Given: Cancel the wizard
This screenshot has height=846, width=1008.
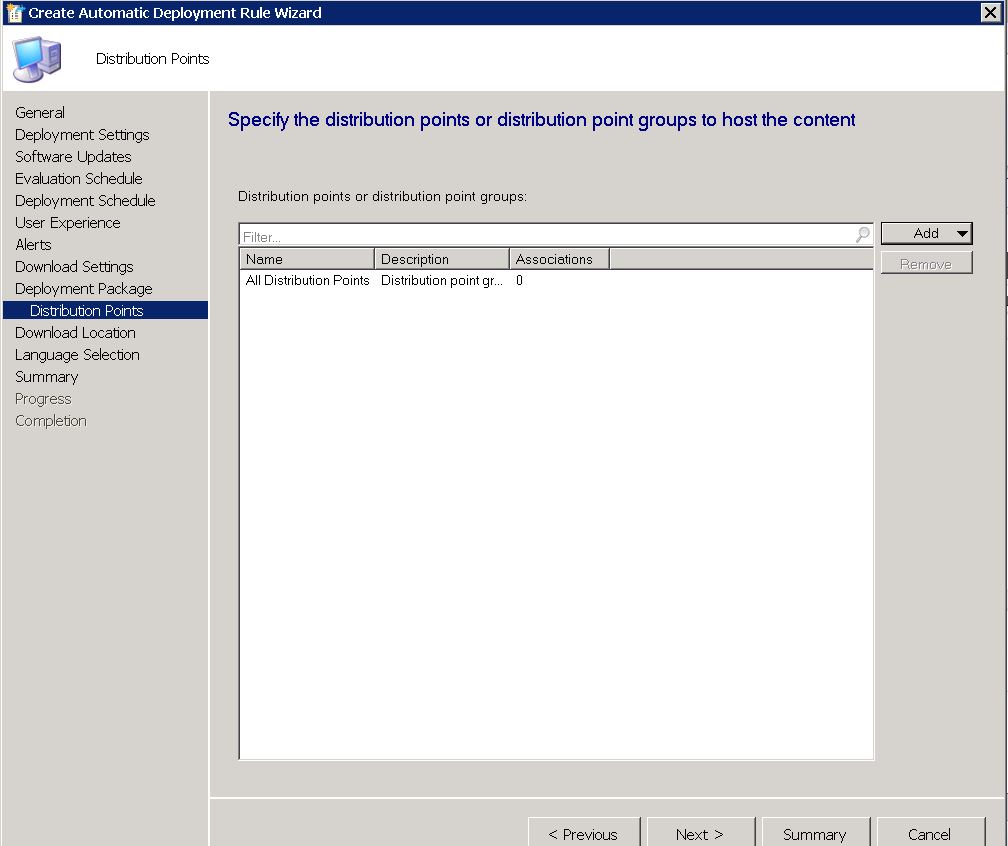Looking at the screenshot, I should click(930, 833).
